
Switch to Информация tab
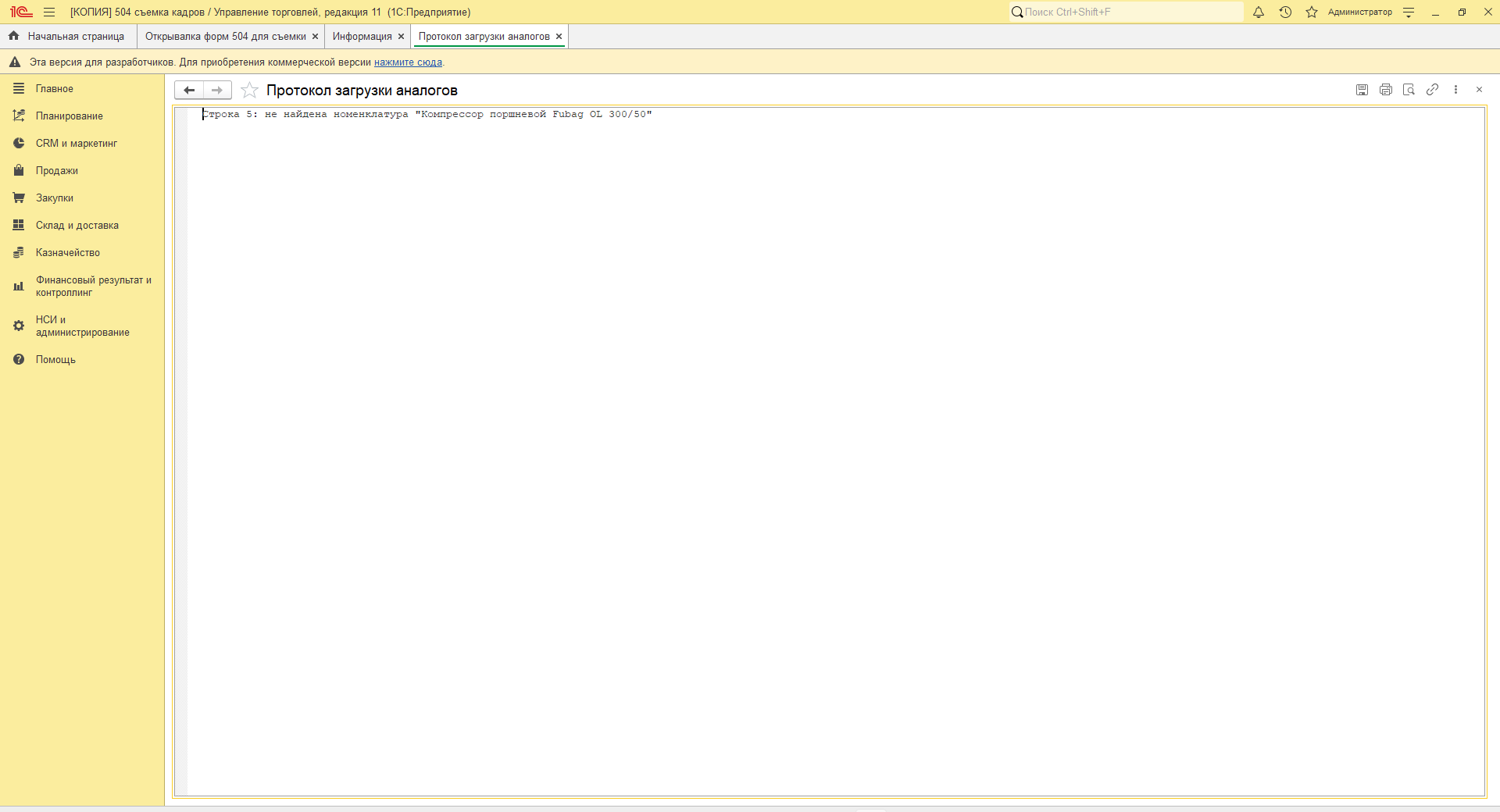(362, 37)
